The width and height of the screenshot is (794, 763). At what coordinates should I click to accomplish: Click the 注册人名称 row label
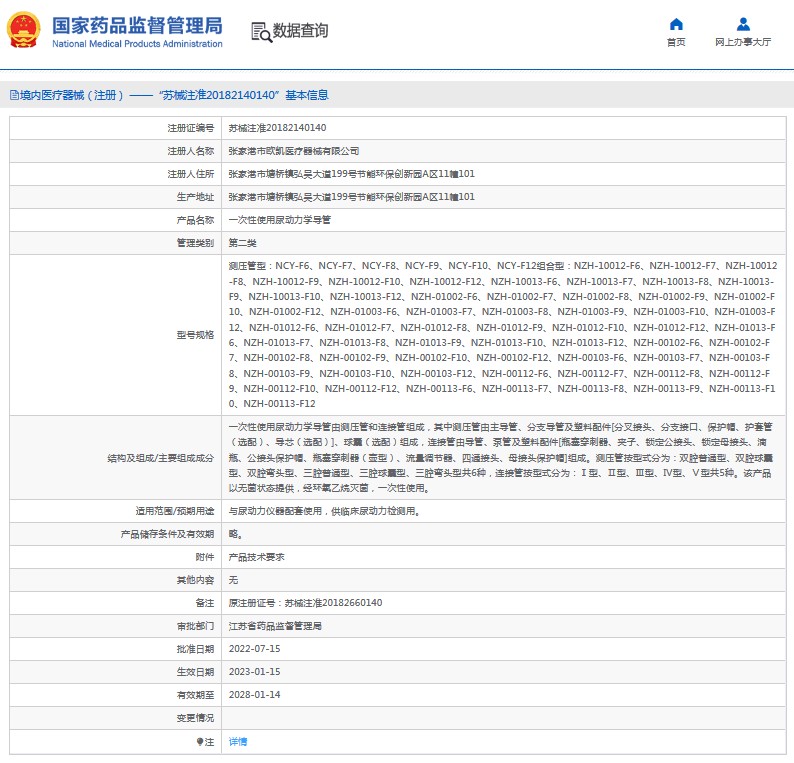tap(190, 151)
